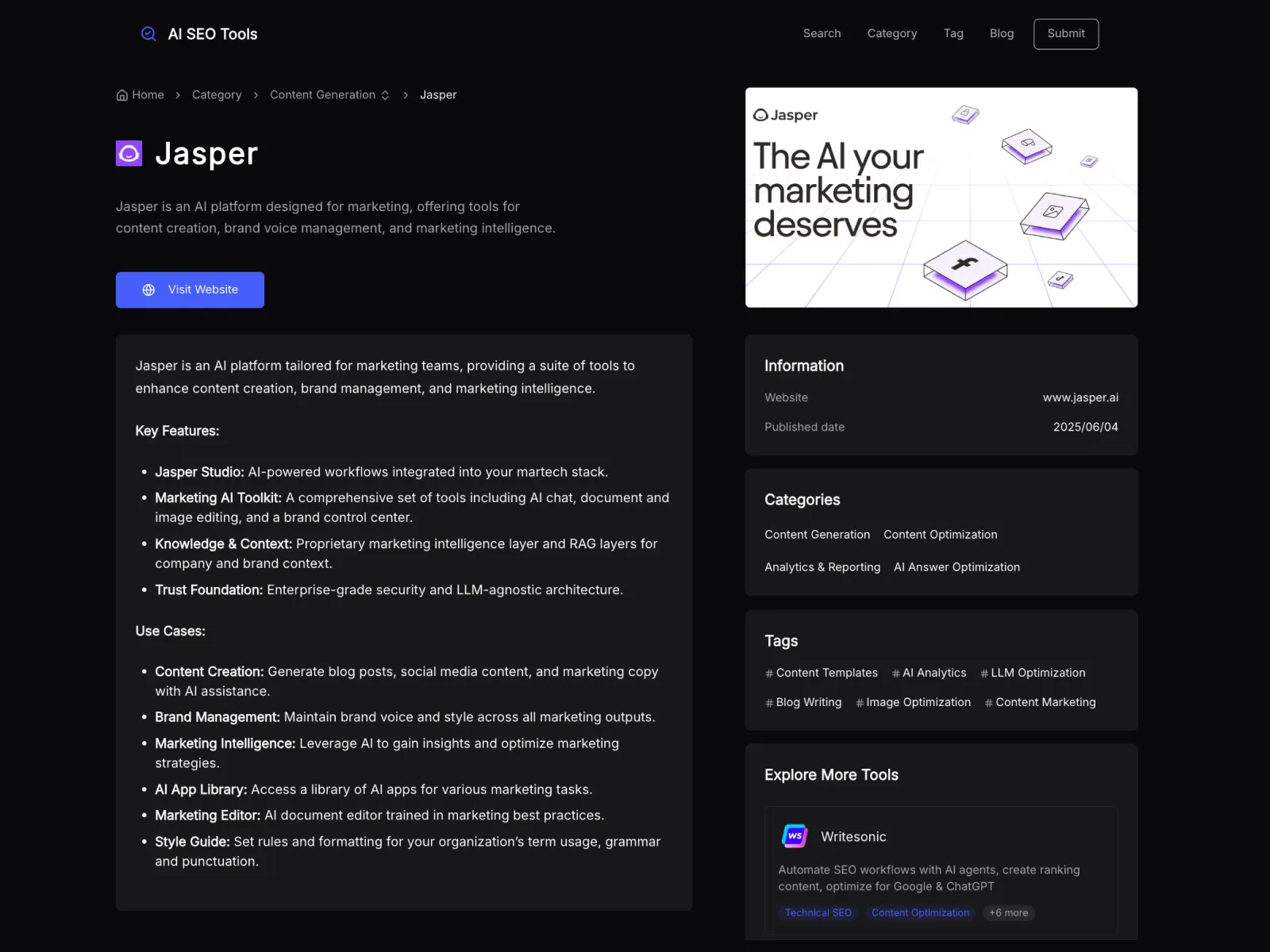
Task: Click the Explore More Tools heading
Action: click(831, 775)
